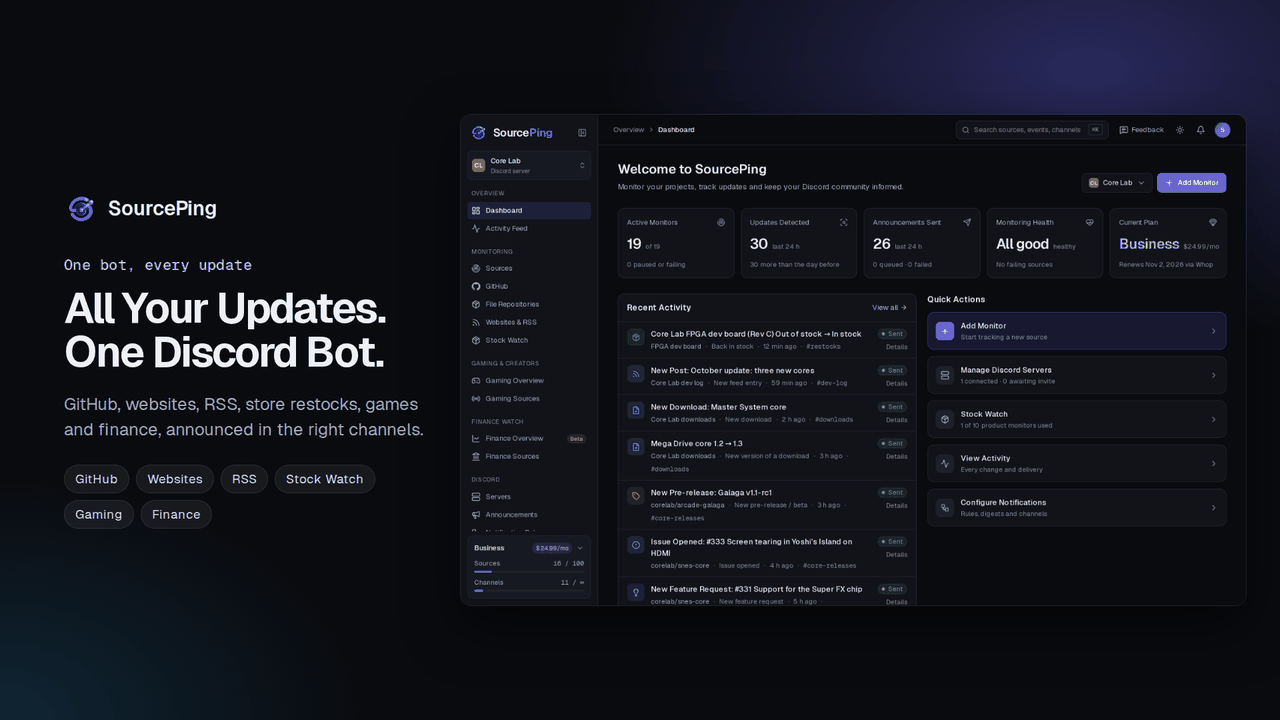Click the File Repositories icon in sidebar
This screenshot has width=1280, height=720.
(x=476, y=304)
